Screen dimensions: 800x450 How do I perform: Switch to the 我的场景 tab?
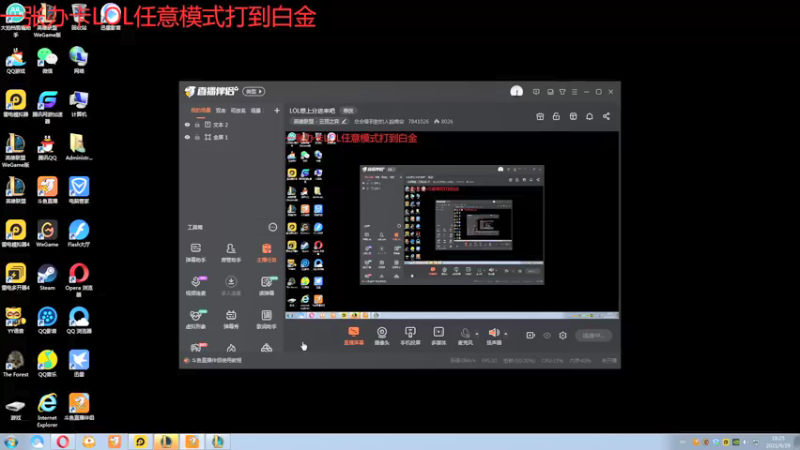[x=201, y=110]
